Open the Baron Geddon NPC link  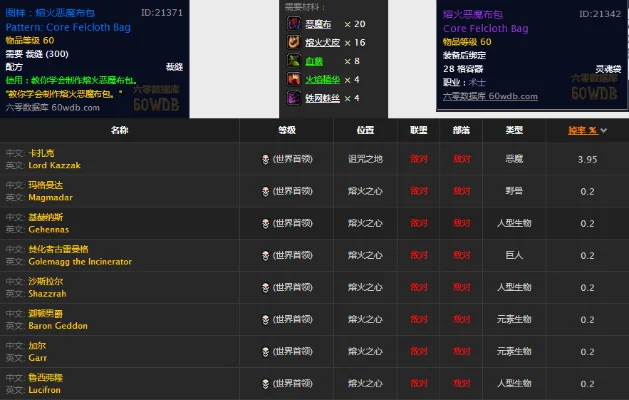pyautogui.click(x=58, y=326)
